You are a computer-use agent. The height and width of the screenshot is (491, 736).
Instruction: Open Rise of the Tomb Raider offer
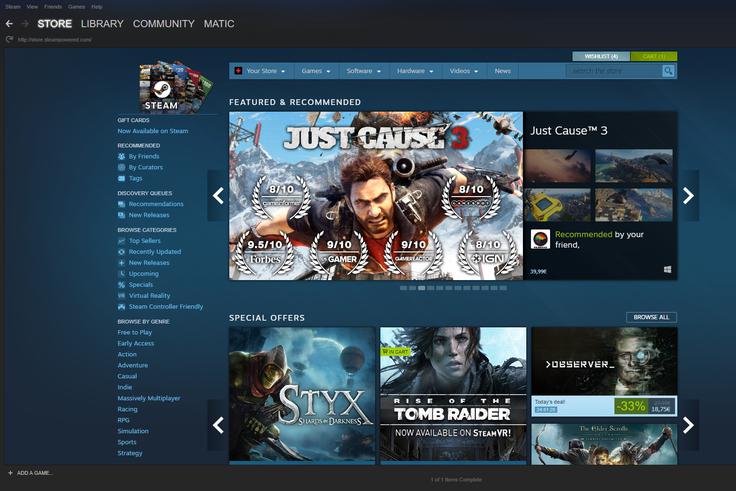click(x=453, y=394)
